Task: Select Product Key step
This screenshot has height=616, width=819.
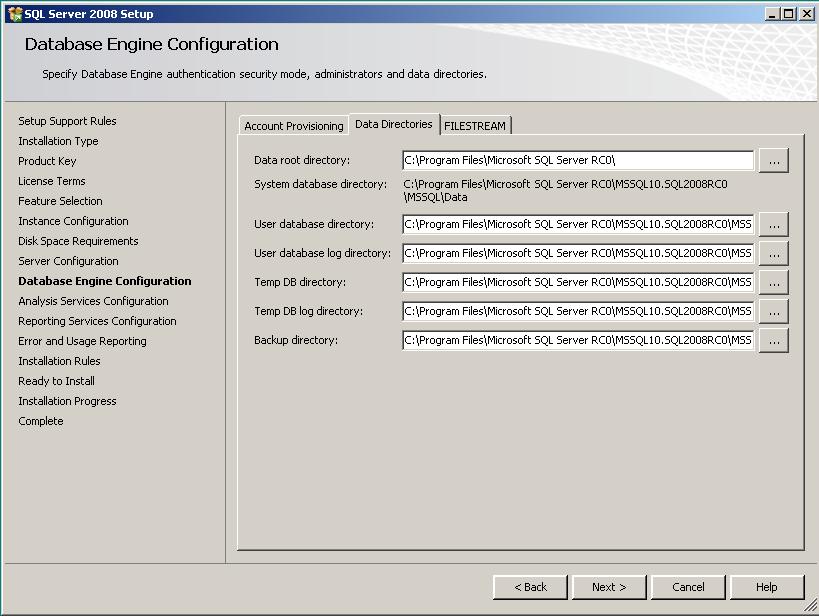Action: tap(47, 161)
